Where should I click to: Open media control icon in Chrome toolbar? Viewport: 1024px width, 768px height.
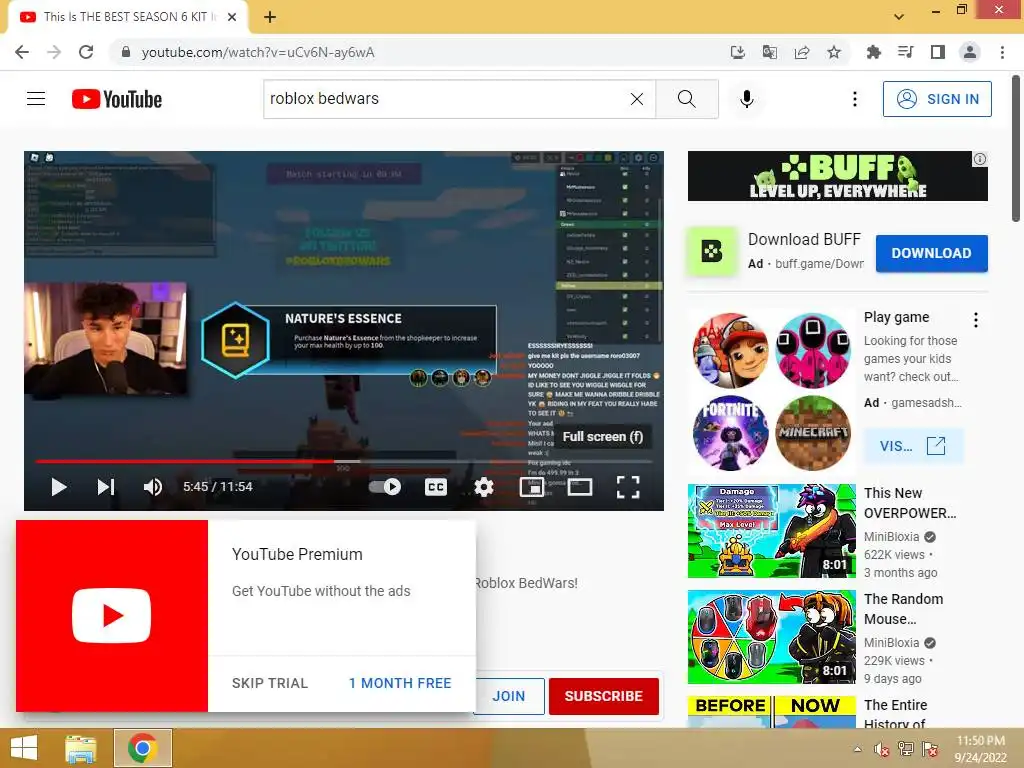[905, 52]
